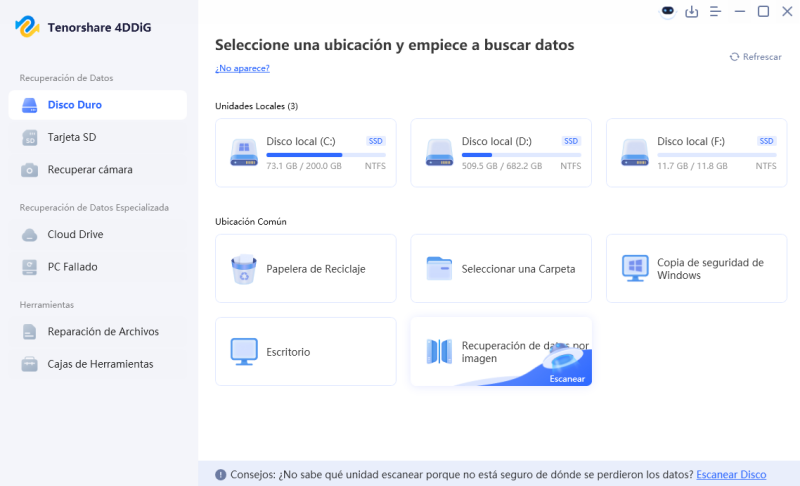Click Copia de seguridad de Windows label

(x=710, y=269)
